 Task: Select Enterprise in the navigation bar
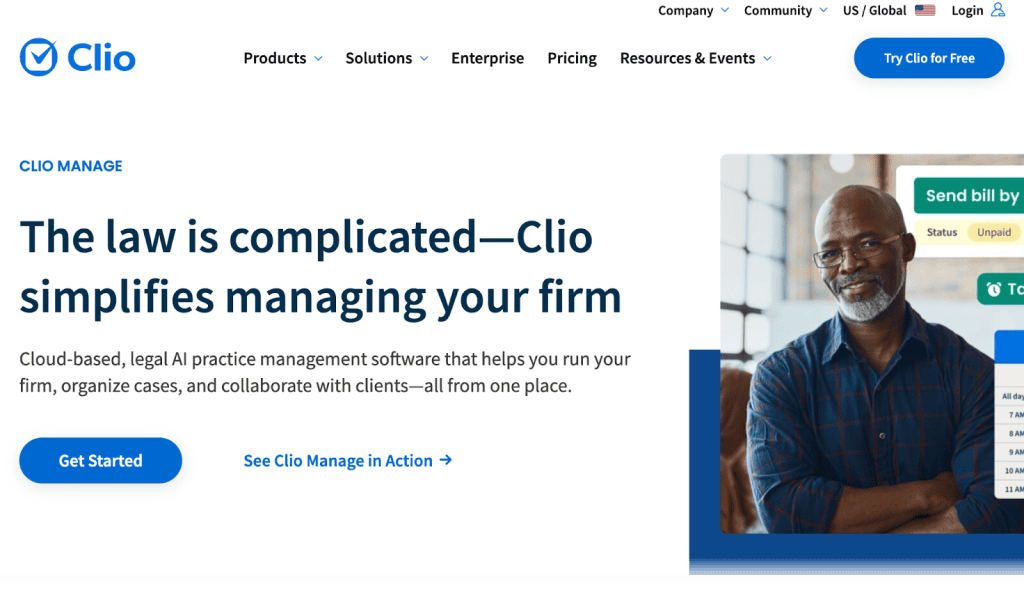pyautogui.click(x=487, y=58)
